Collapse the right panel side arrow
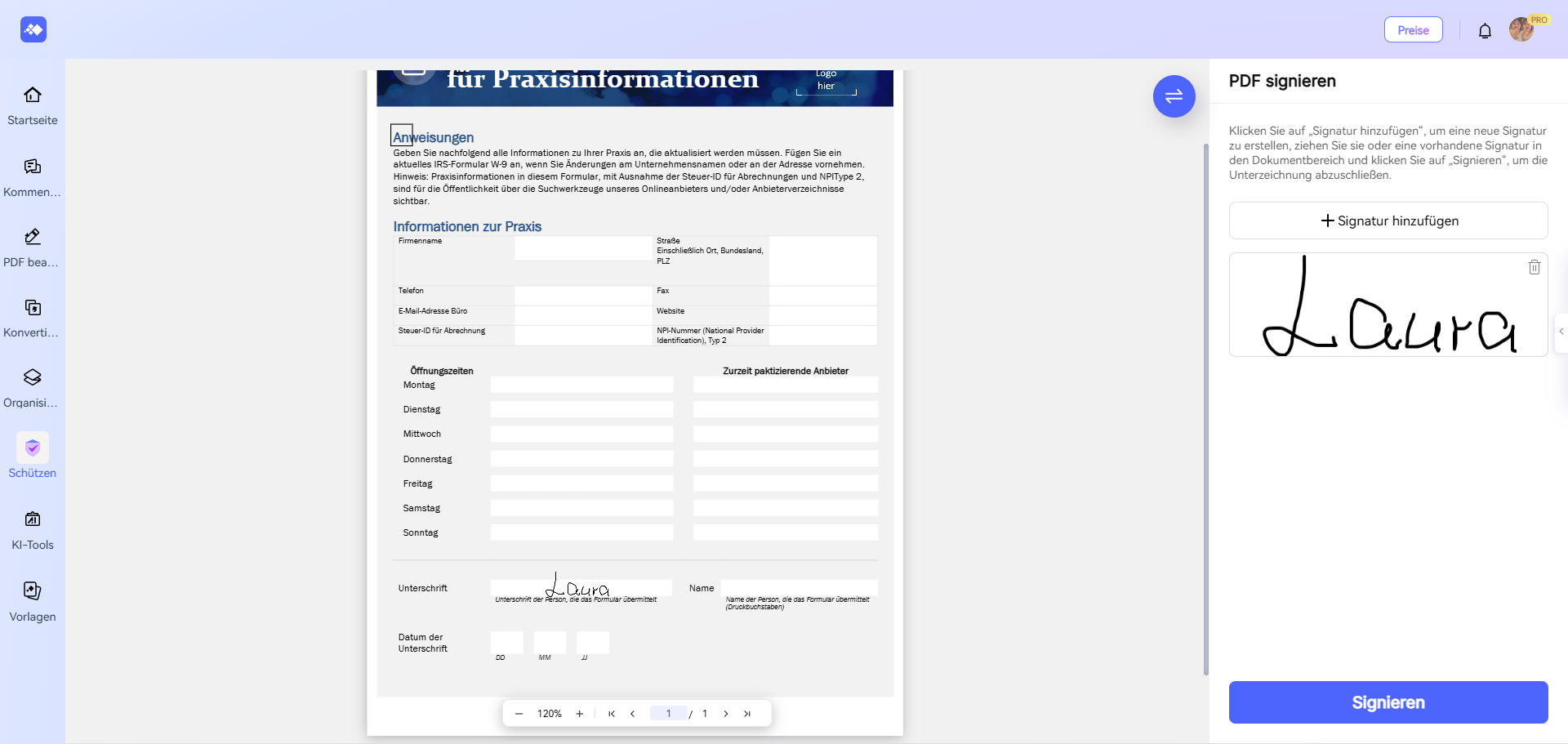This screenshot has width=1568, height=744. pyautogui.click(x=1561, y=332)
